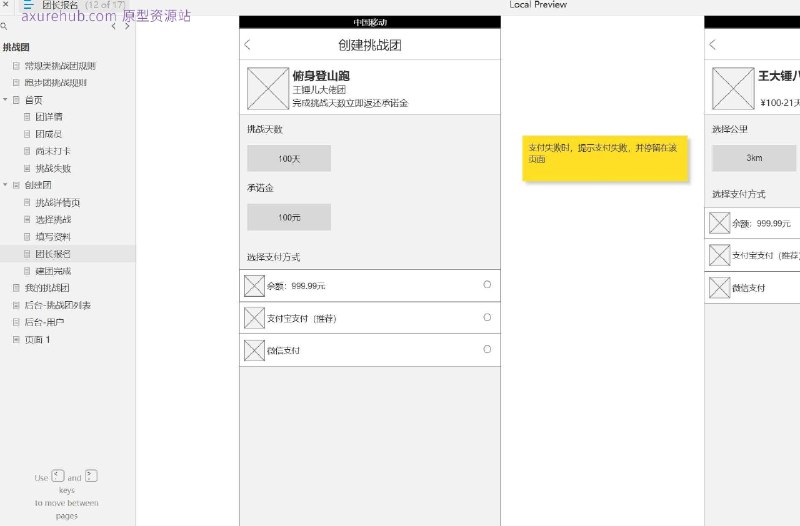Click 支付宝支付 icon in right phone screen
The height and width of the screenshot is (526, 800).
point(719,255)
